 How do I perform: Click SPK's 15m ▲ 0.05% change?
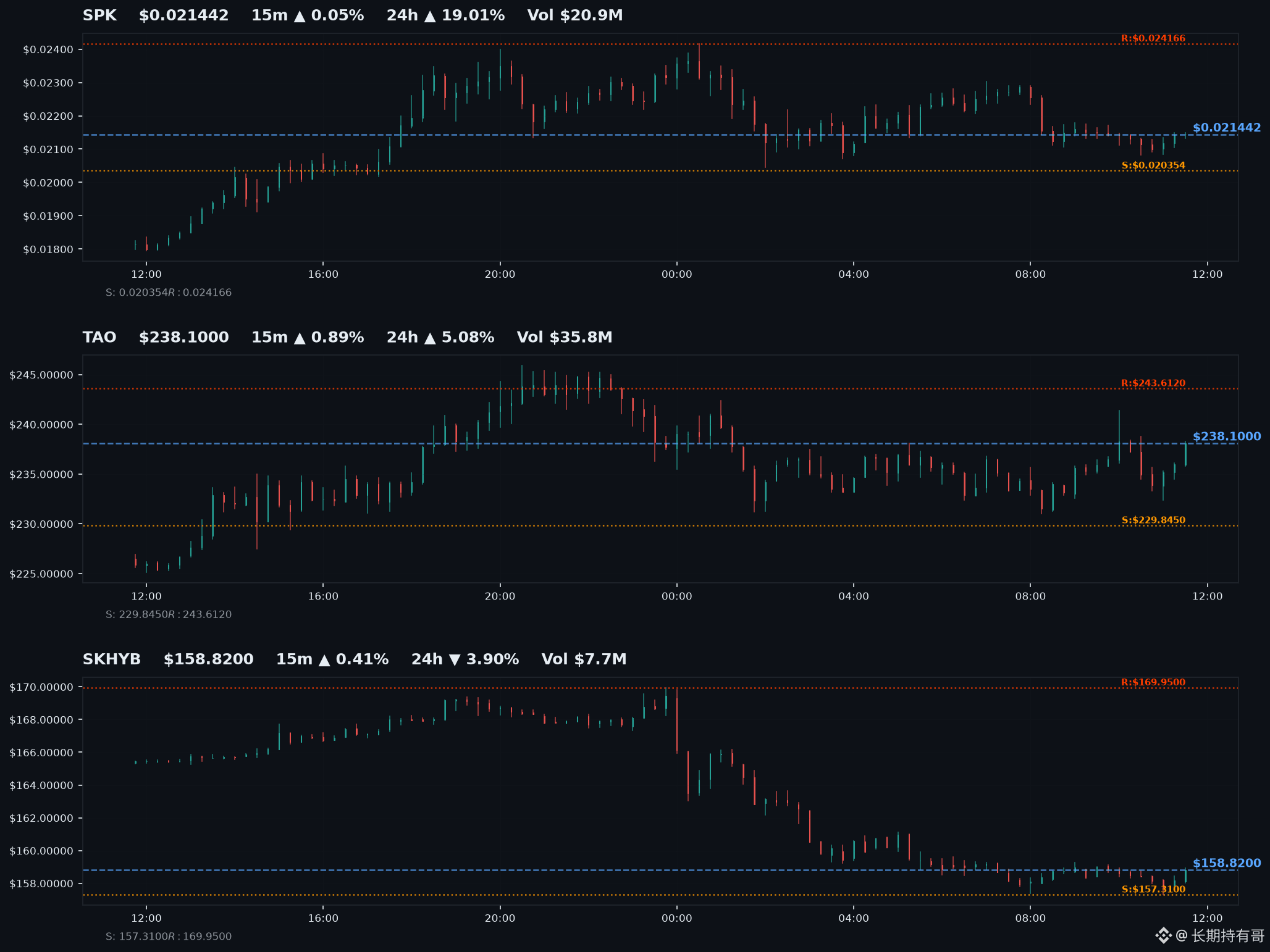308,15
